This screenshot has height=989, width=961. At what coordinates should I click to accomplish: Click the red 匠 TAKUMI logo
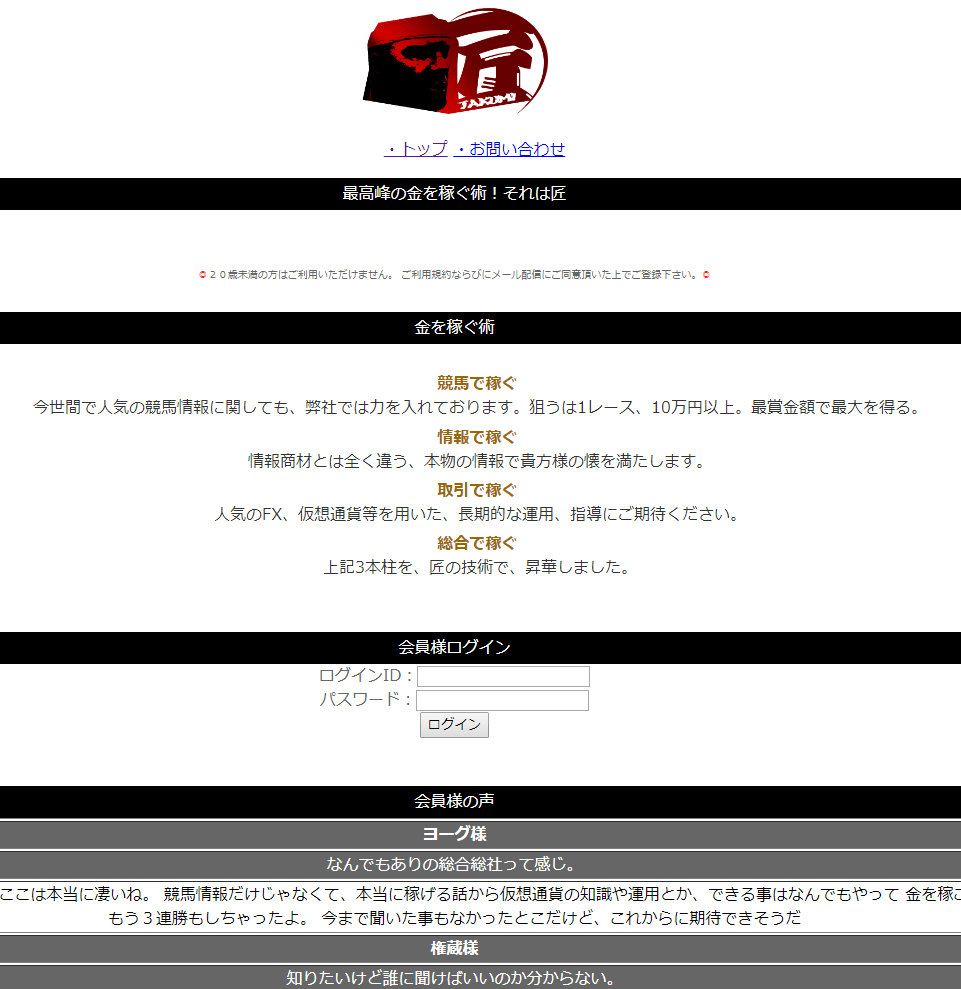click(455, 61)
